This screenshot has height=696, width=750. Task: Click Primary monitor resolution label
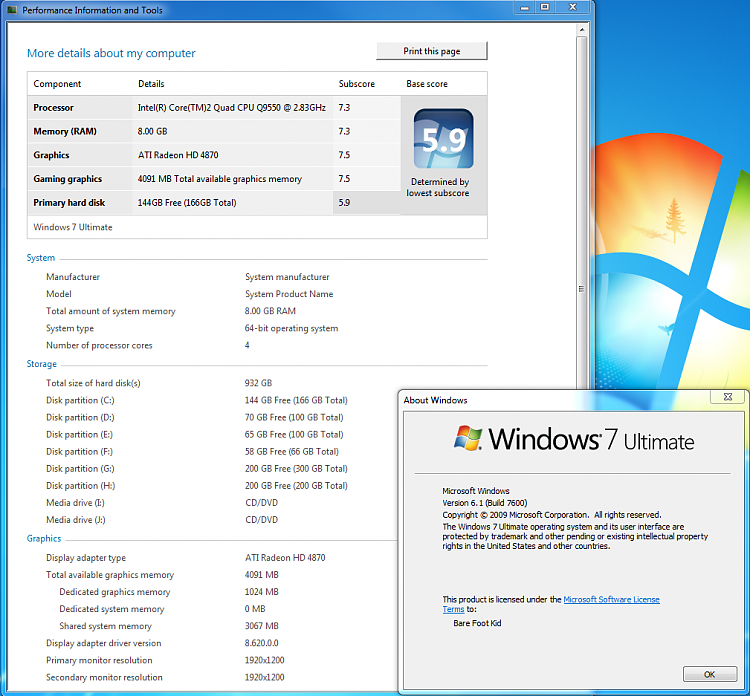99,660
